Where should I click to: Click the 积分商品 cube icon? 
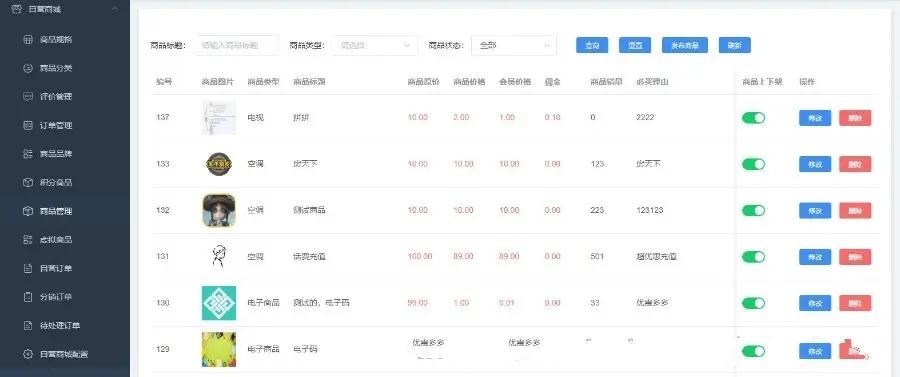28,182
